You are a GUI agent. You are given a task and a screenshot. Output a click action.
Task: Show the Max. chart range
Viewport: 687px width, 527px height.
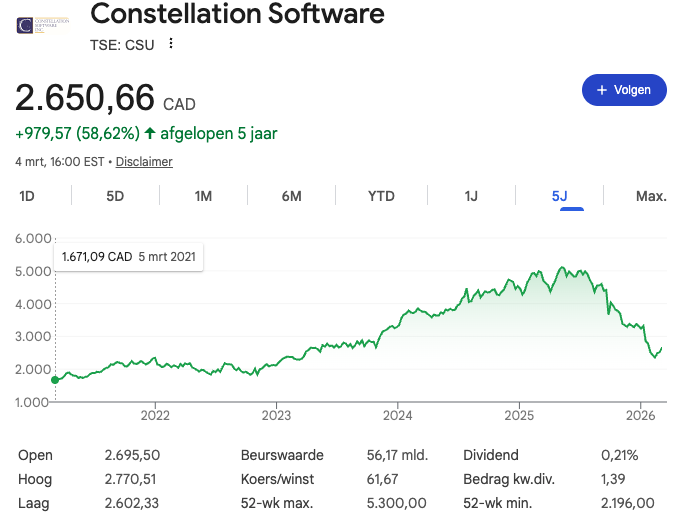[651, 196]
